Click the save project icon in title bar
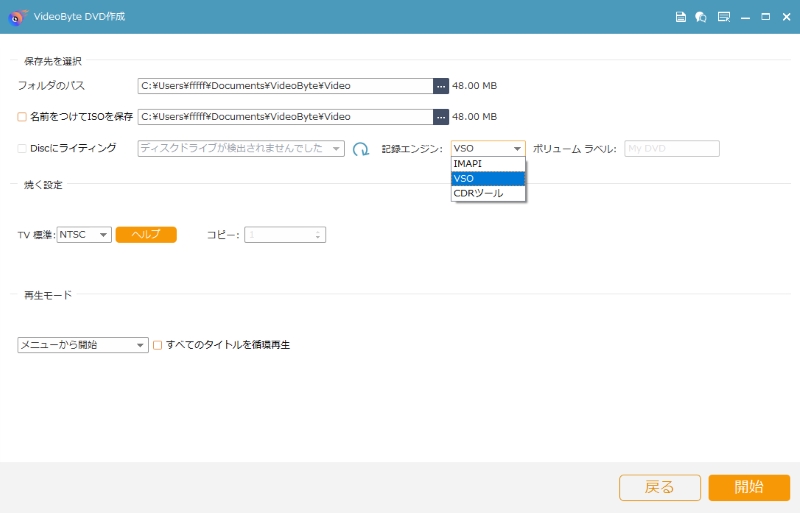Image resolution: width=800 pixels, height=513 pixels. click(681, 17)
